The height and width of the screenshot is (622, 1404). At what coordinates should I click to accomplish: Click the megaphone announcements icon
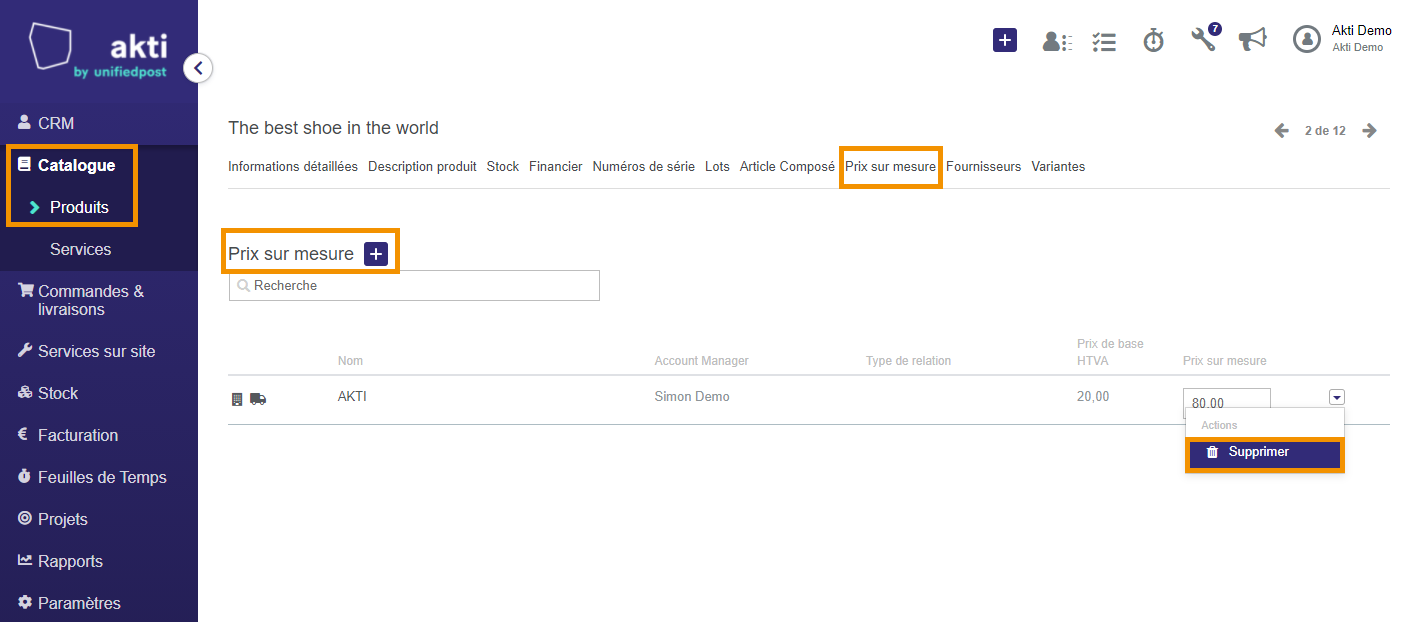point(1252,39)
